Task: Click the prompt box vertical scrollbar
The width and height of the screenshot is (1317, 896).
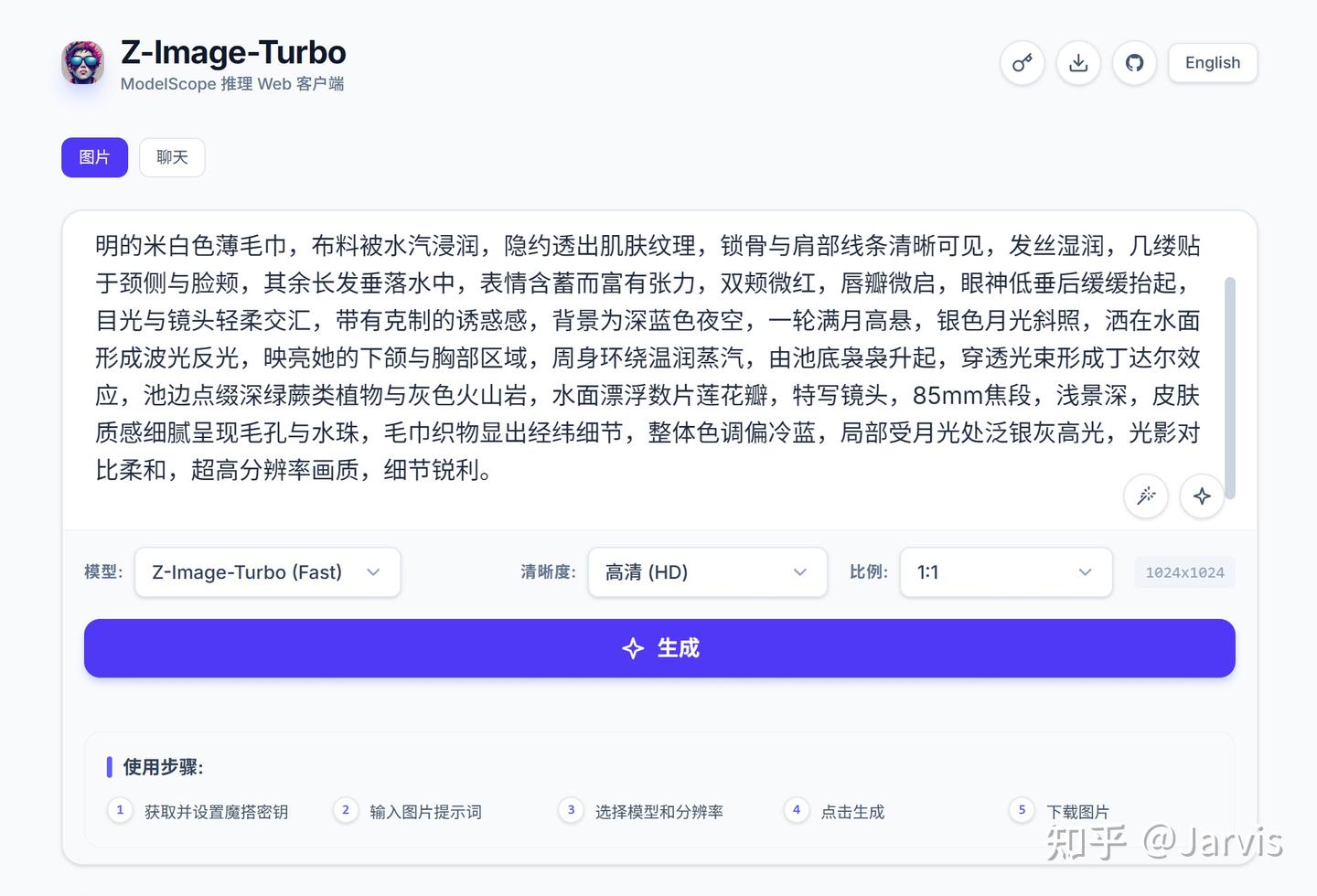Action: click(1230, 388)
